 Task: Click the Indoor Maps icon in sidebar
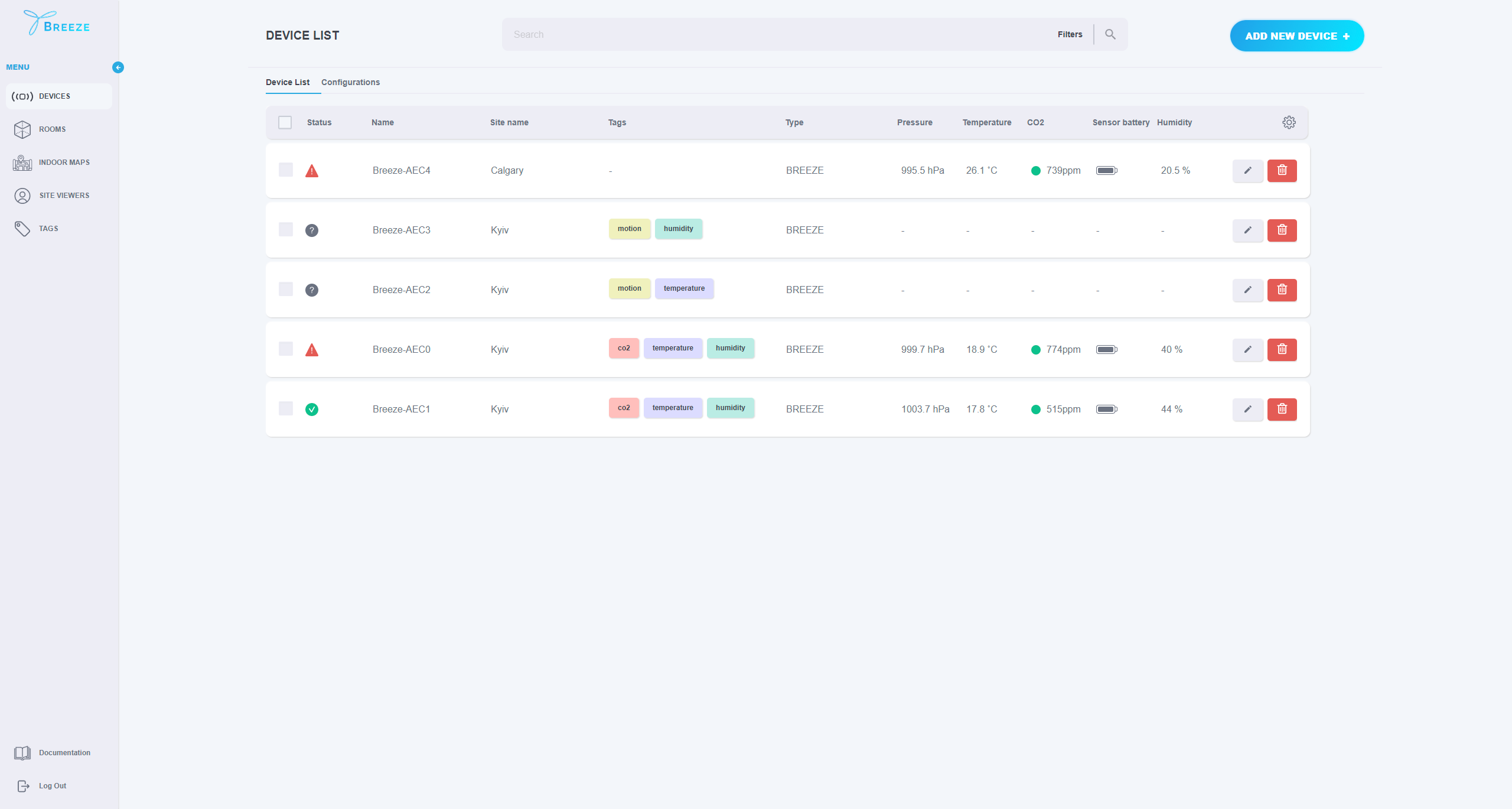pyautogui.click(x=22, y=161)
